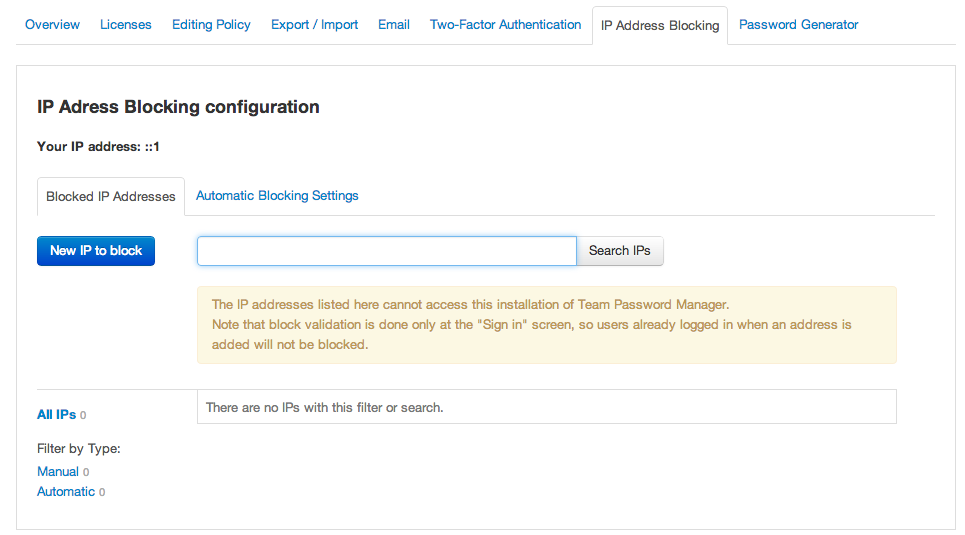The image size is (965, 535).
Task: Select the IP Address Blocking tab
Action: pyautogui.click(x=660, y=26)
